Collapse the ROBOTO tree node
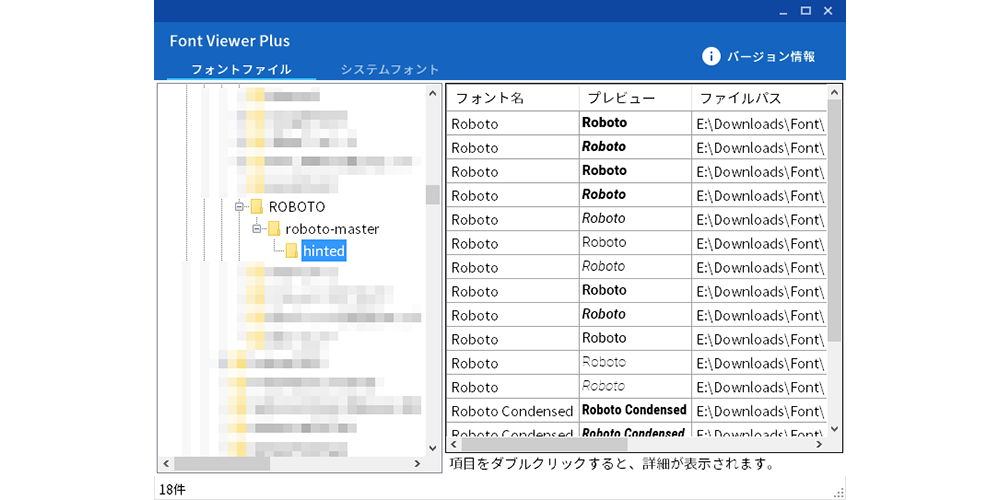Image resolution: width=1000 pixels, height=500 pixels. (x=240, y=207)
